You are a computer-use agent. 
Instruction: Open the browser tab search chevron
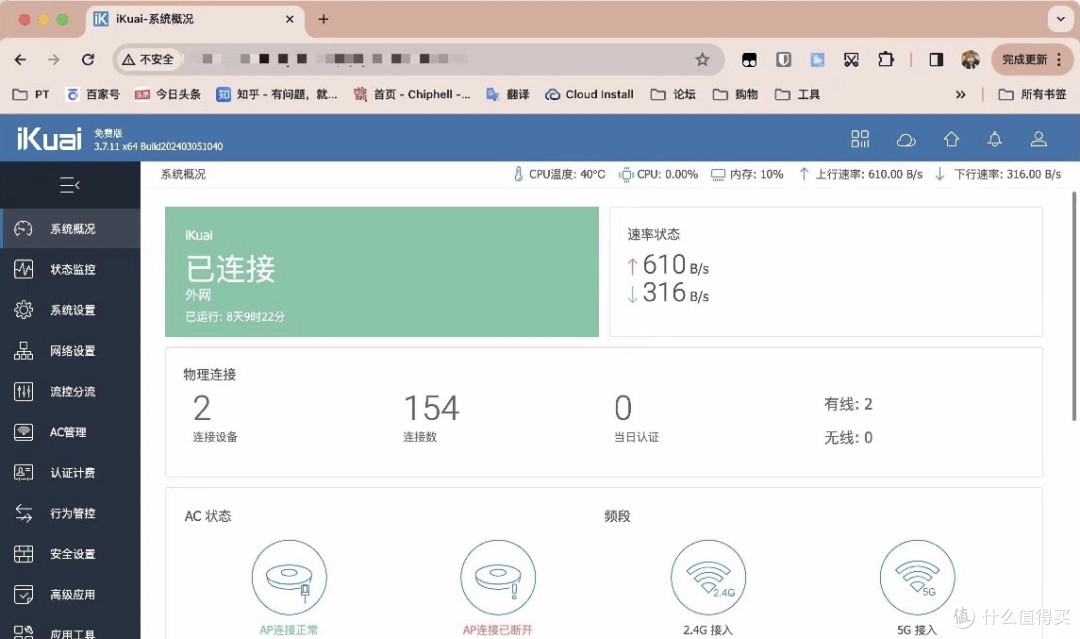[1060, 18]
